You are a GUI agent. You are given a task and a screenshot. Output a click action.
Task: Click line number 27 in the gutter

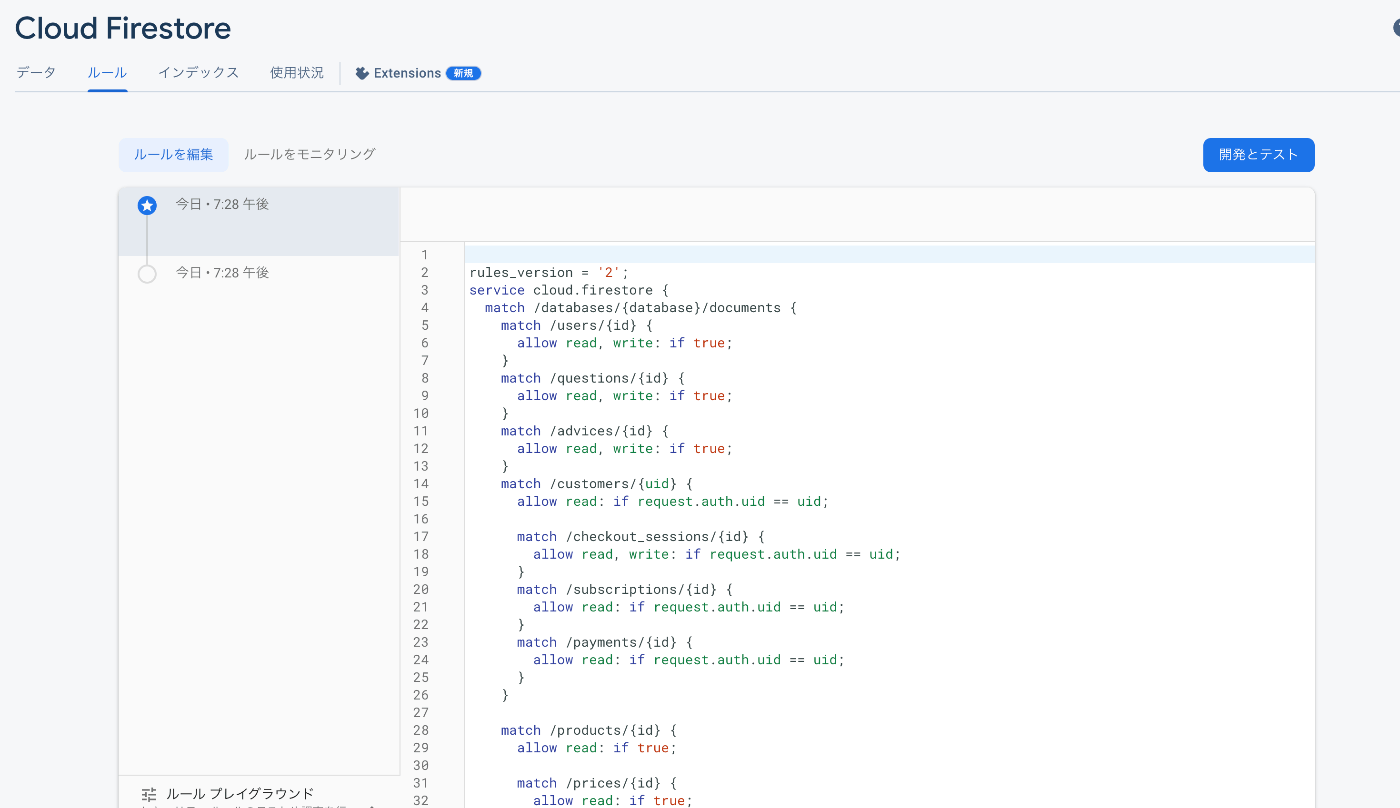(420, 713)
